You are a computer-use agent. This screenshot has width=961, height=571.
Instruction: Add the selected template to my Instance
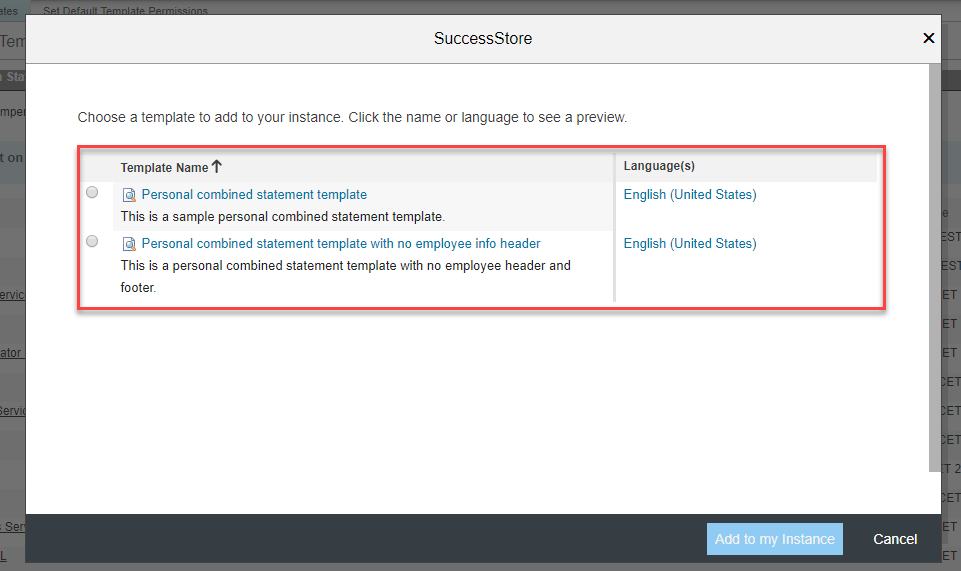click(x=775, y=539)
